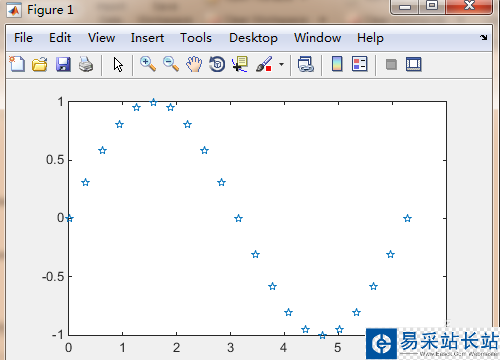Viewport: 500px width, 360px height.
Task: Click the star marker at the sine minimum
Action: 322,335
